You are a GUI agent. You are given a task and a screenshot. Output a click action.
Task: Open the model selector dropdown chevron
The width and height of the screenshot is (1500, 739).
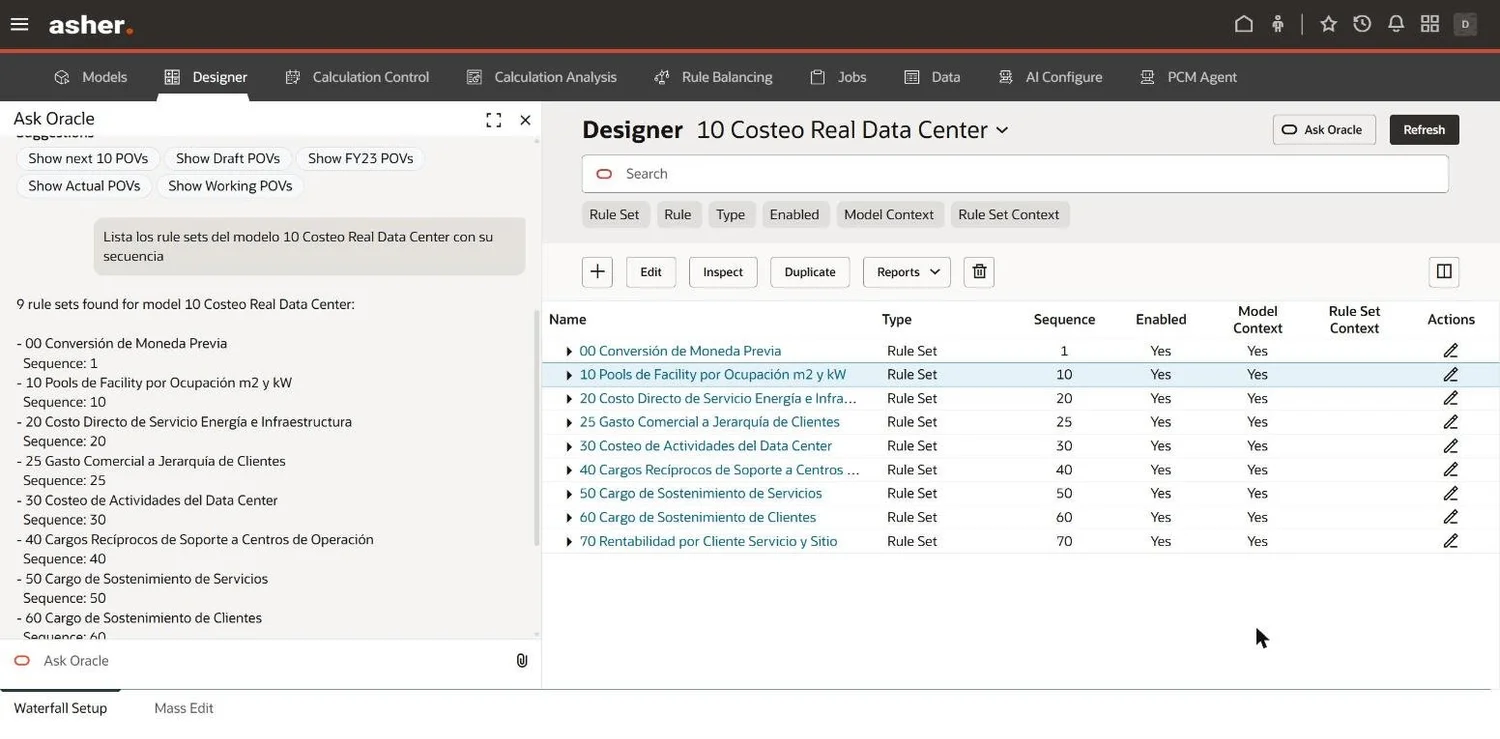tap(1002, 131)
